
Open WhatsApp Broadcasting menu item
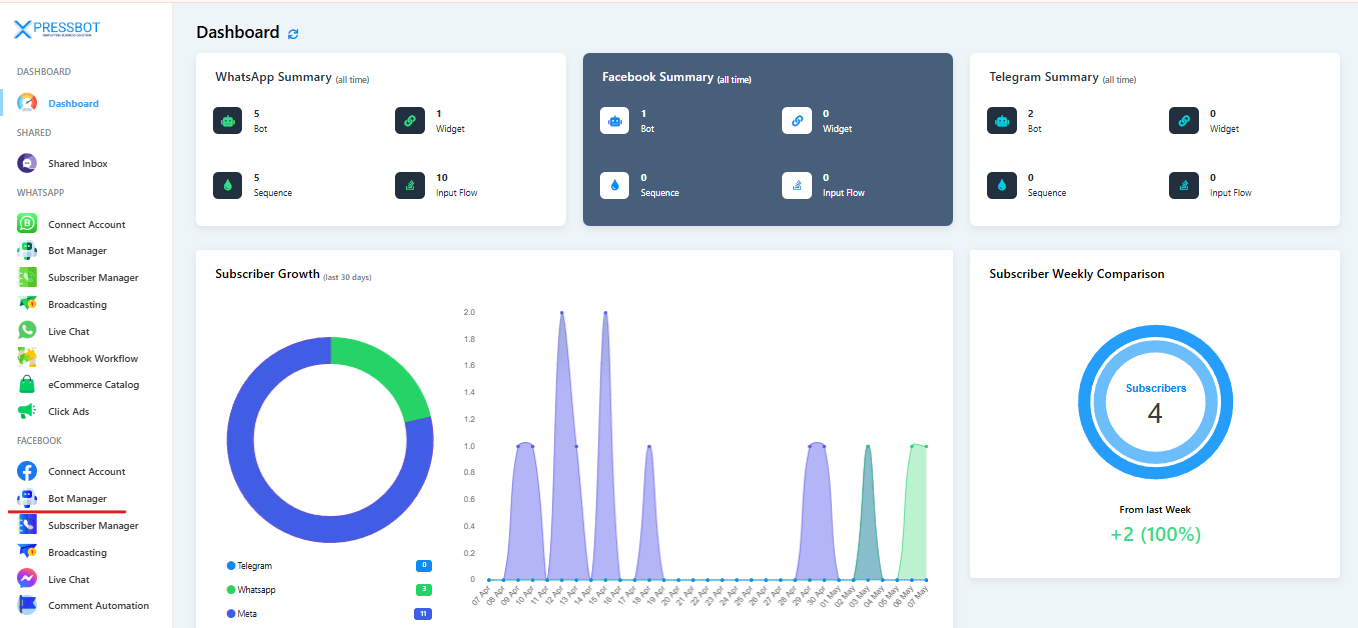click(77, 304)
